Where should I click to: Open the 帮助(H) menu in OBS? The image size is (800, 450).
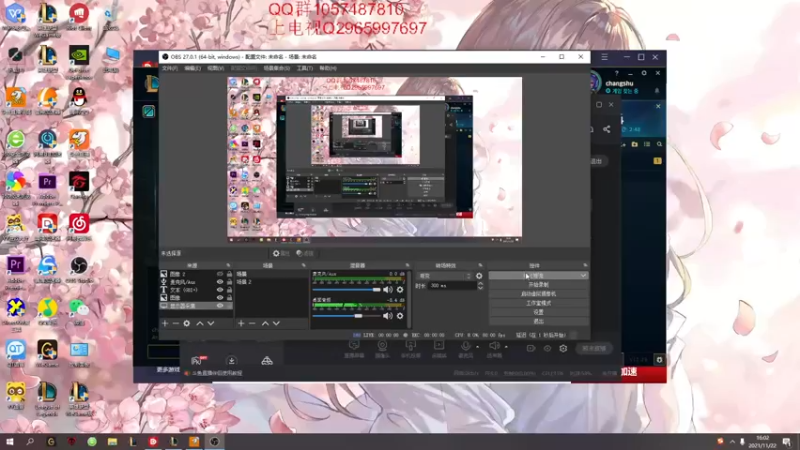click(328, 68)
